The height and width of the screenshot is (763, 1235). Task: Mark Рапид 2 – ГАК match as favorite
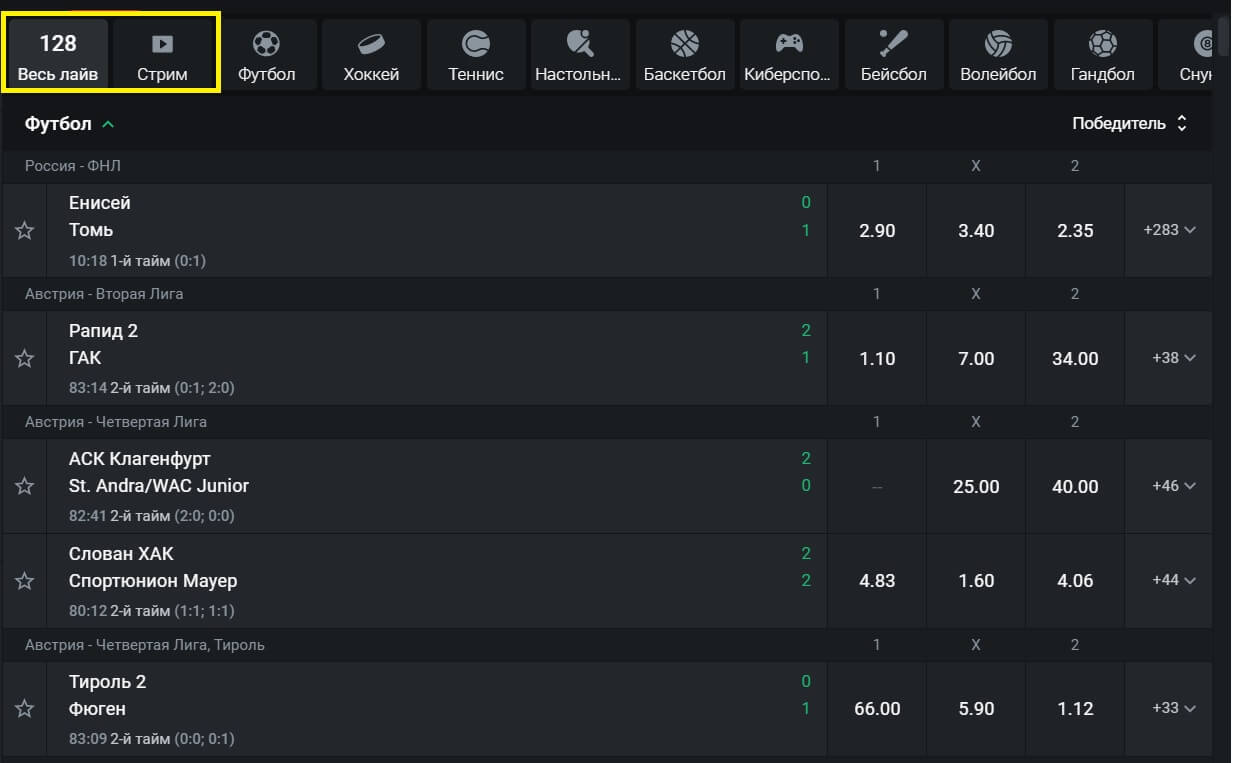click(x=25, y=358)
